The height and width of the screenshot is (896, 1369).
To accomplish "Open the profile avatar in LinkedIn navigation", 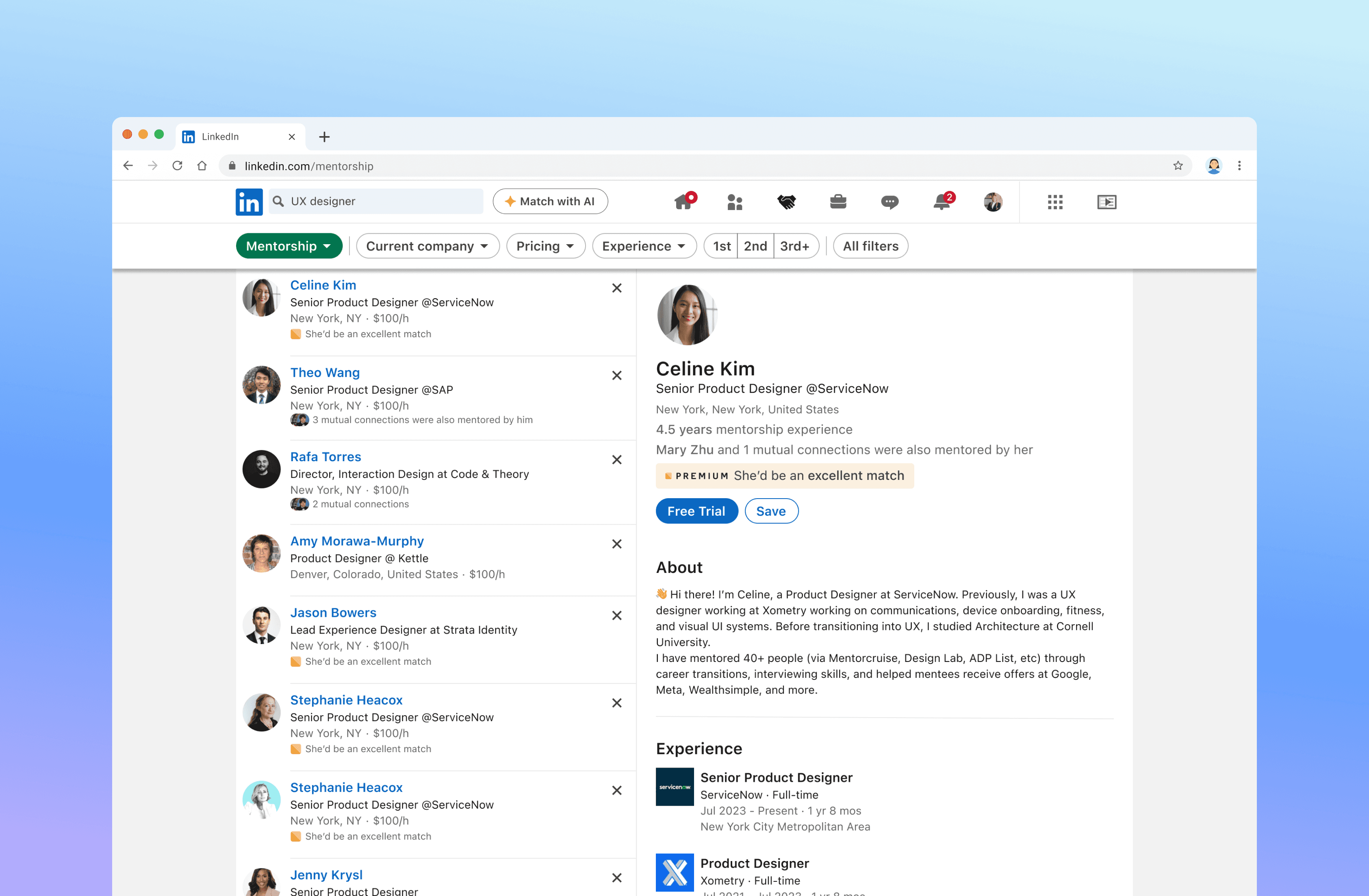I will (x=993, y=202).
